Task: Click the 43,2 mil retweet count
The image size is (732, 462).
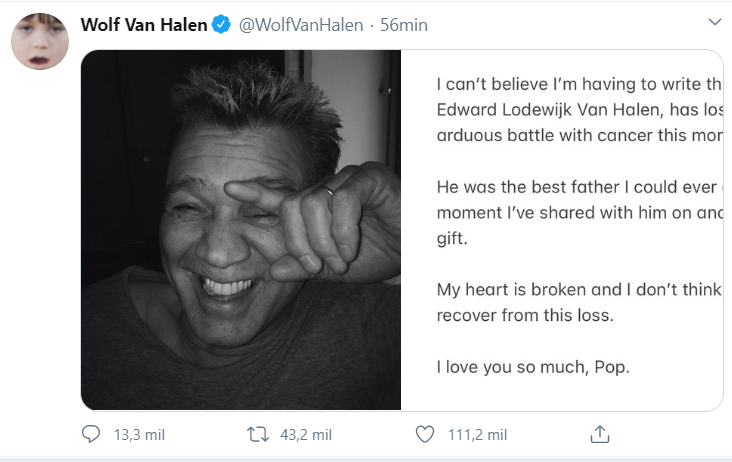Action: [x=304, y=435]
